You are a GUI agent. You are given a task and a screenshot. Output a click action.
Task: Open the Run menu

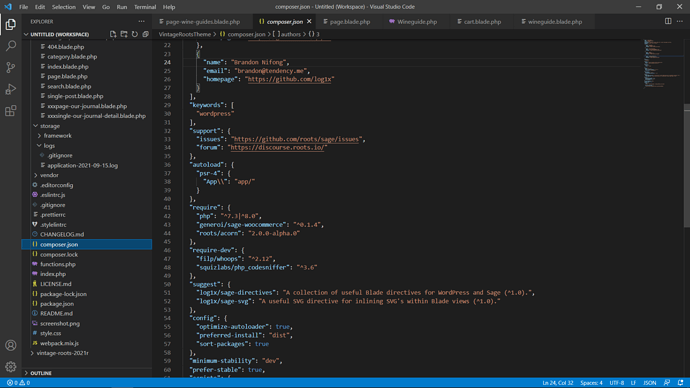click(x=122, y=7)
